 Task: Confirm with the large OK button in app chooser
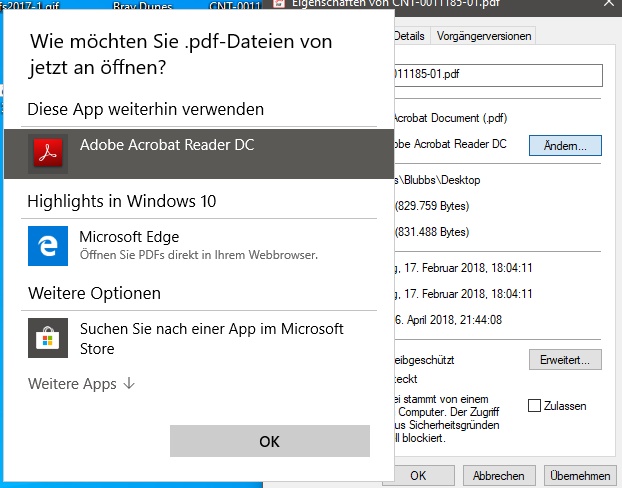270,441
